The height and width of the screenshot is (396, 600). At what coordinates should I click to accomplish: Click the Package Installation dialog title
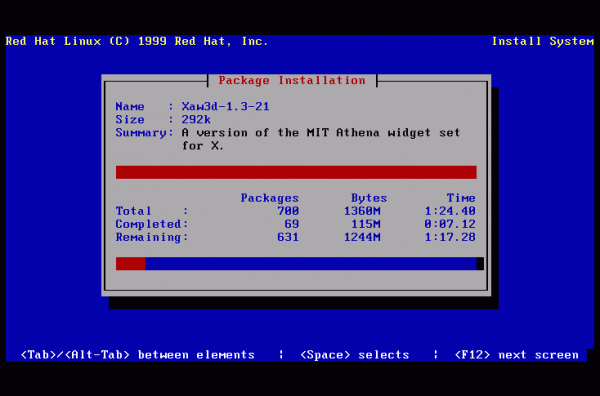point(292,80)
